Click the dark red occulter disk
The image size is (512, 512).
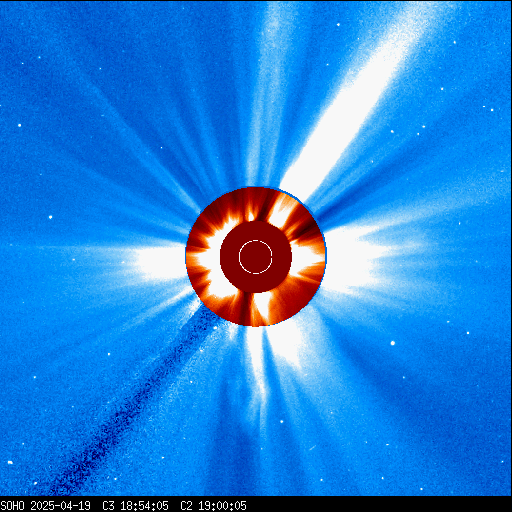point(256,257)
